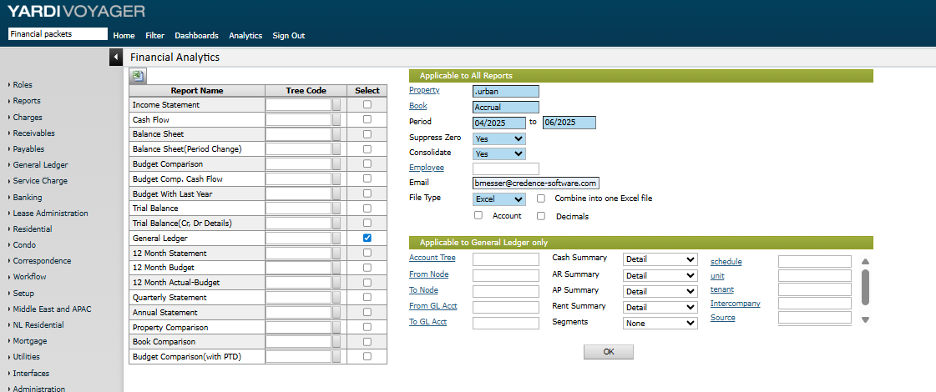Open tree code lookup for General Ledger
Screen dimensions: 936x392
point(337,238)
